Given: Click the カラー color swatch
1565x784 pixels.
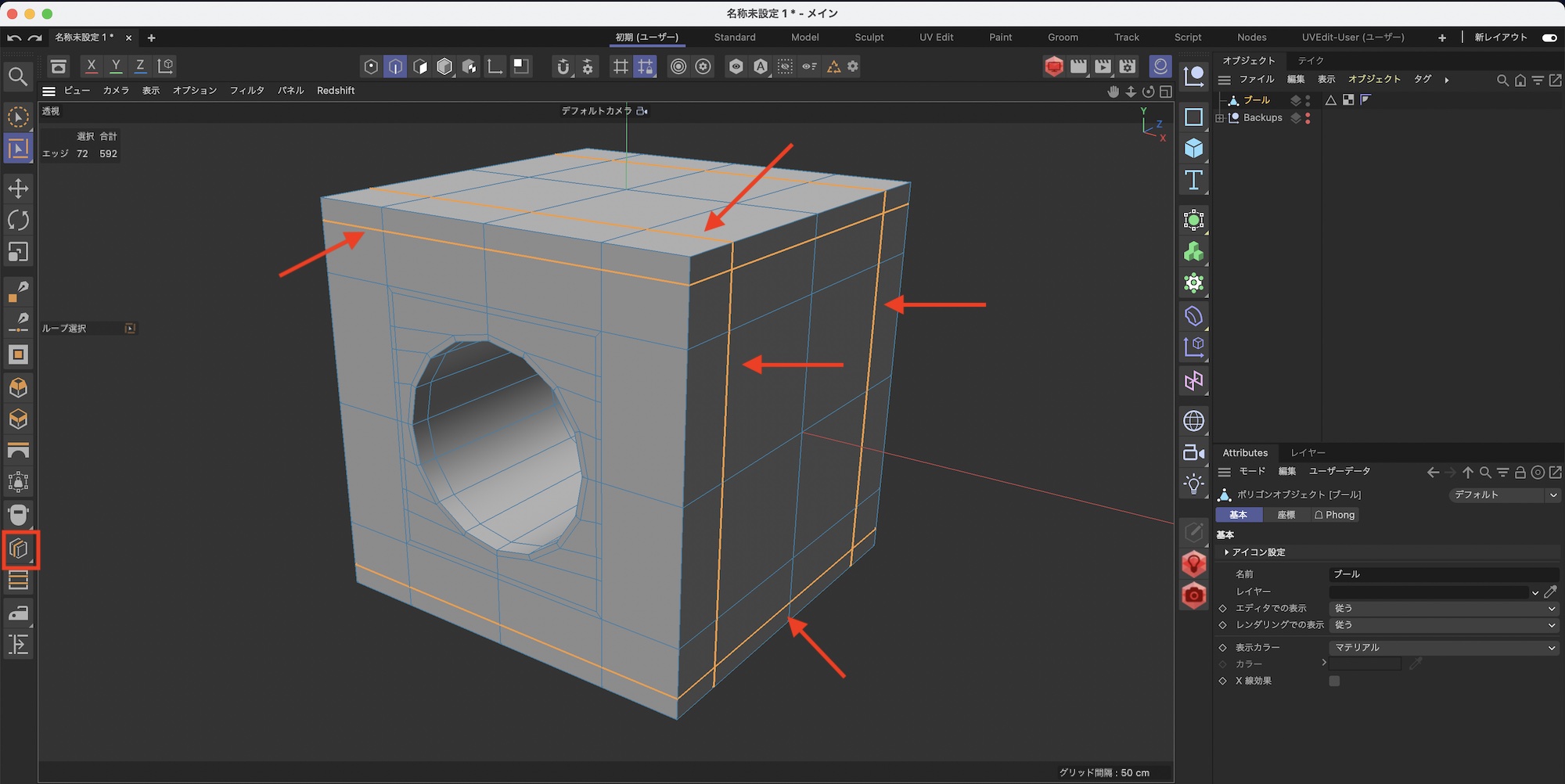Looking at the screenshot, I should pos(1365,664).
